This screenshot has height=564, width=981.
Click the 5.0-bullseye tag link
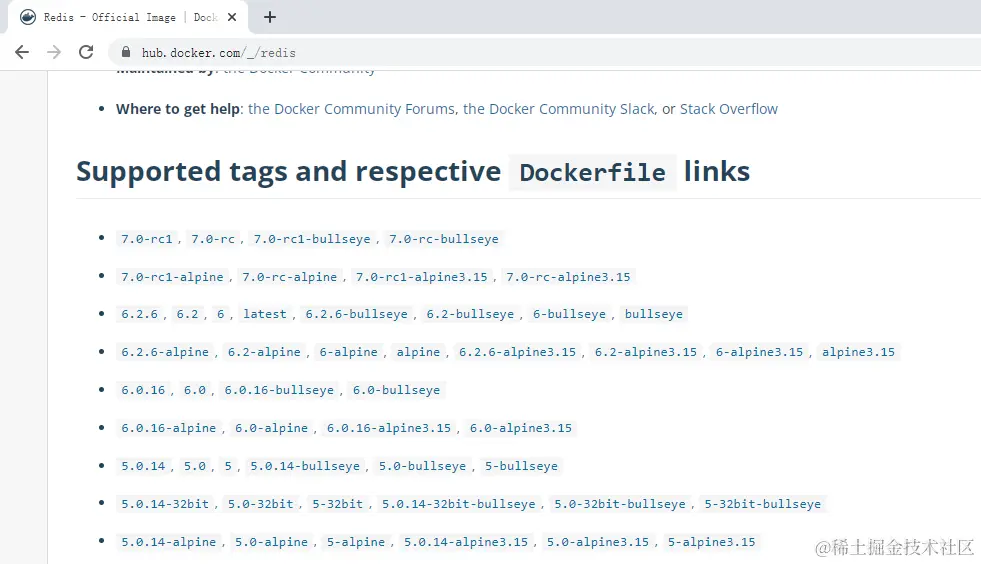(422, 466)
